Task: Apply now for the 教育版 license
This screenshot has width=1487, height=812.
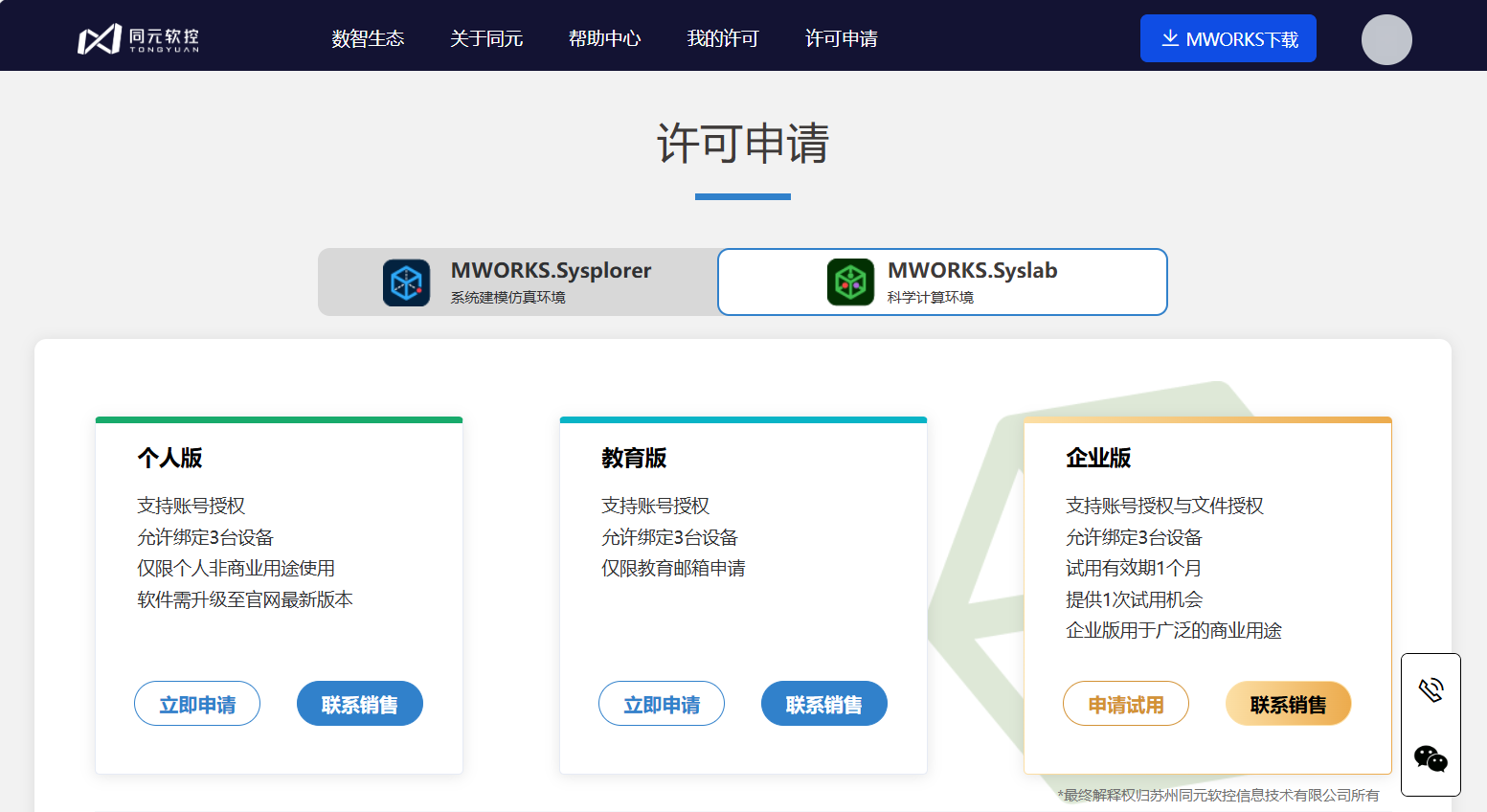Action: (662, 704)
